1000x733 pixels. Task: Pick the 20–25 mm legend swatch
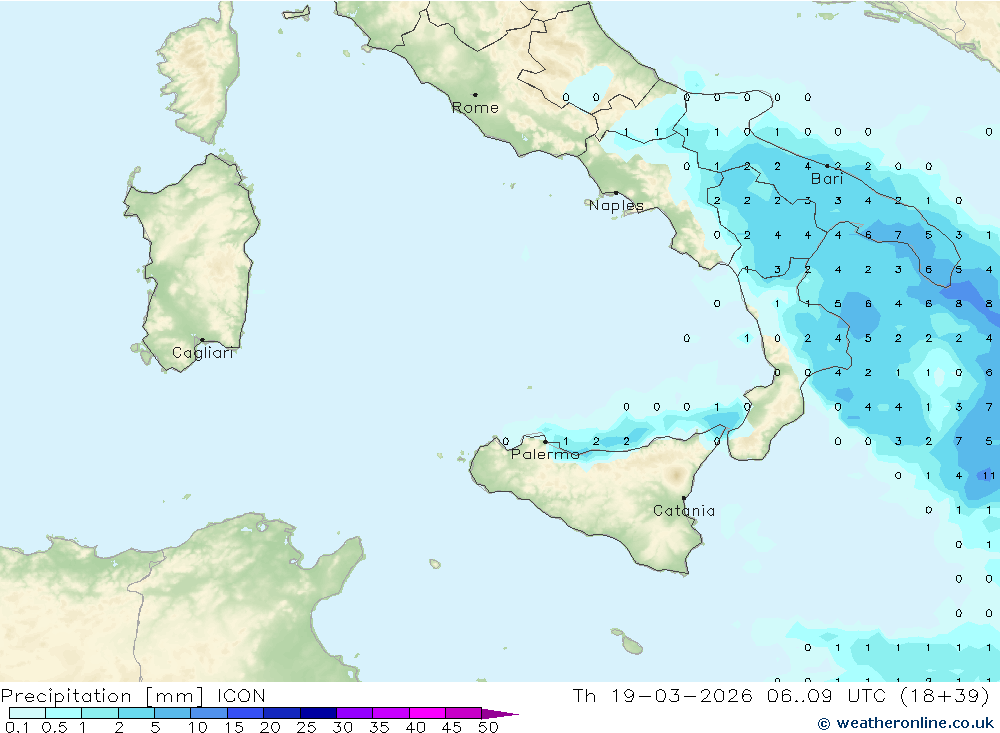click(282, 713)
